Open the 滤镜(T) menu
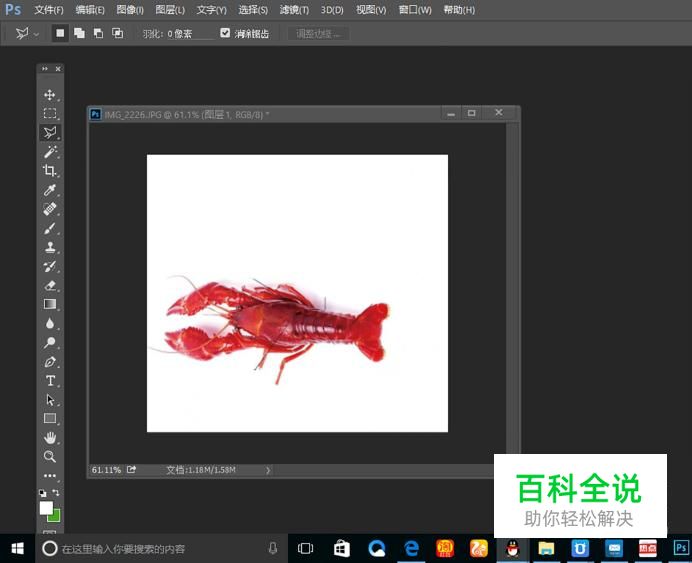 294,10
